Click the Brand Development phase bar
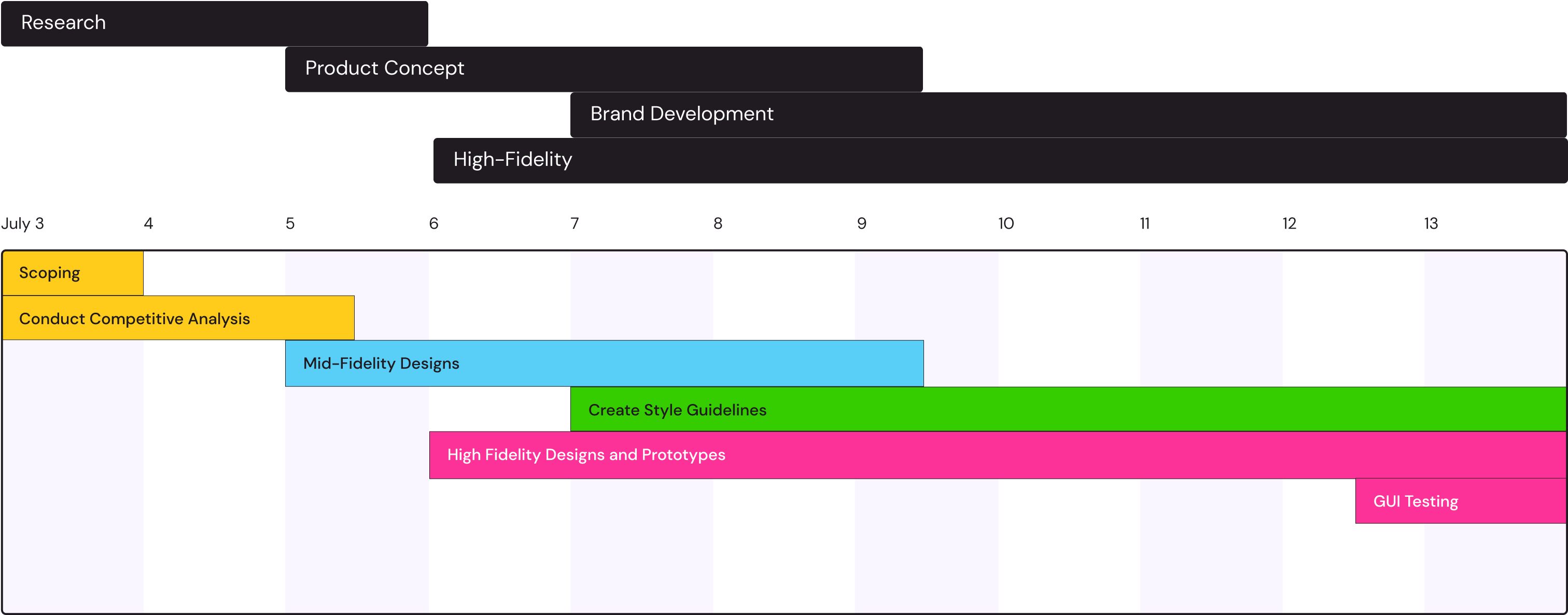1568x615 pixels. pos(1068,115)
